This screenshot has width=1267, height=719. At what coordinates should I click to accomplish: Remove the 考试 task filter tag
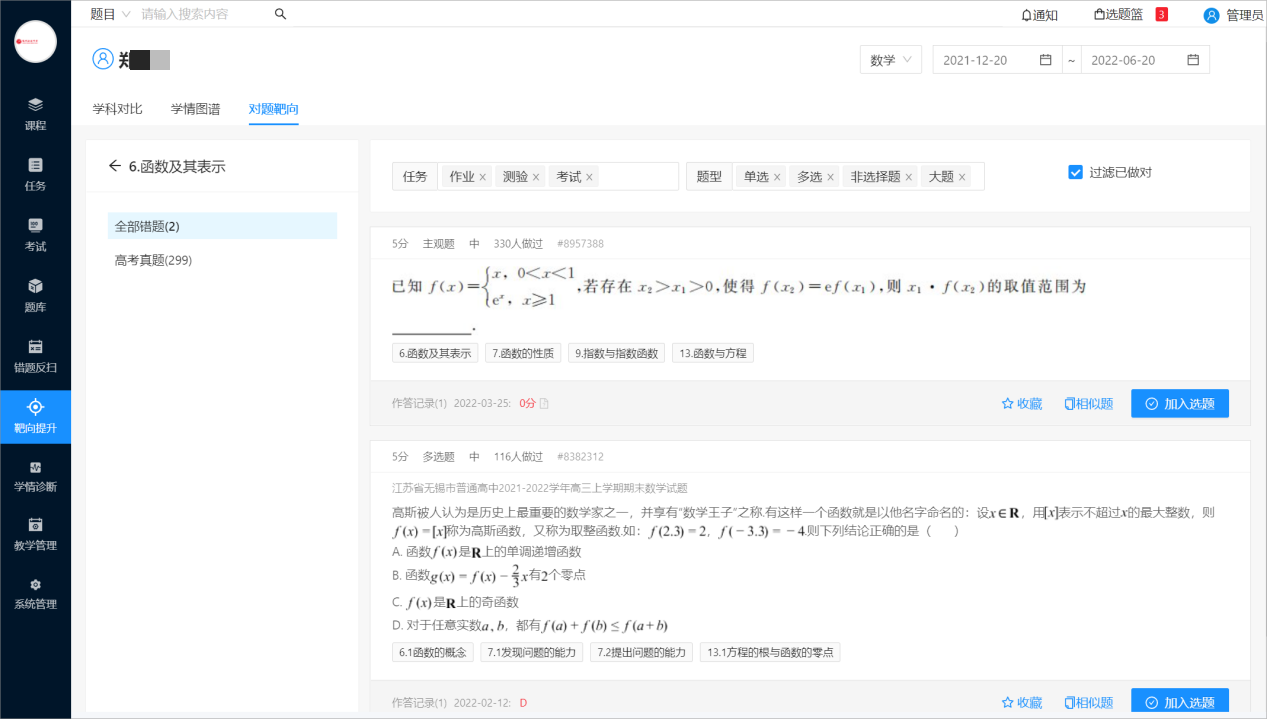(589, 177)
